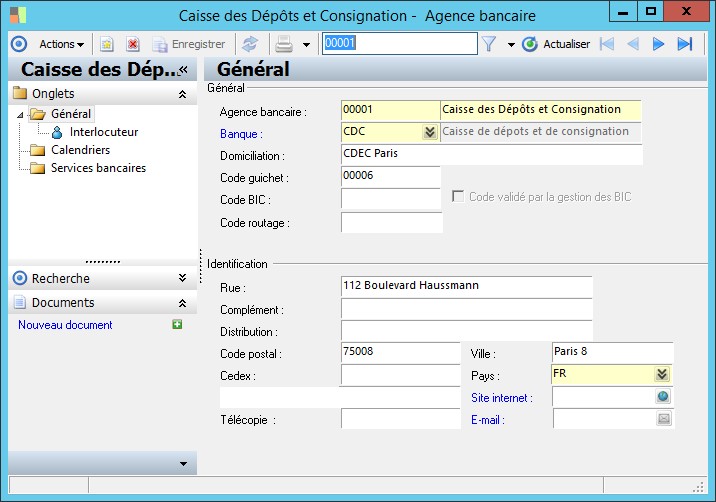Click the Onglets folder icon
The width and height of the screenshot is (716, 502).
point(20,93)
